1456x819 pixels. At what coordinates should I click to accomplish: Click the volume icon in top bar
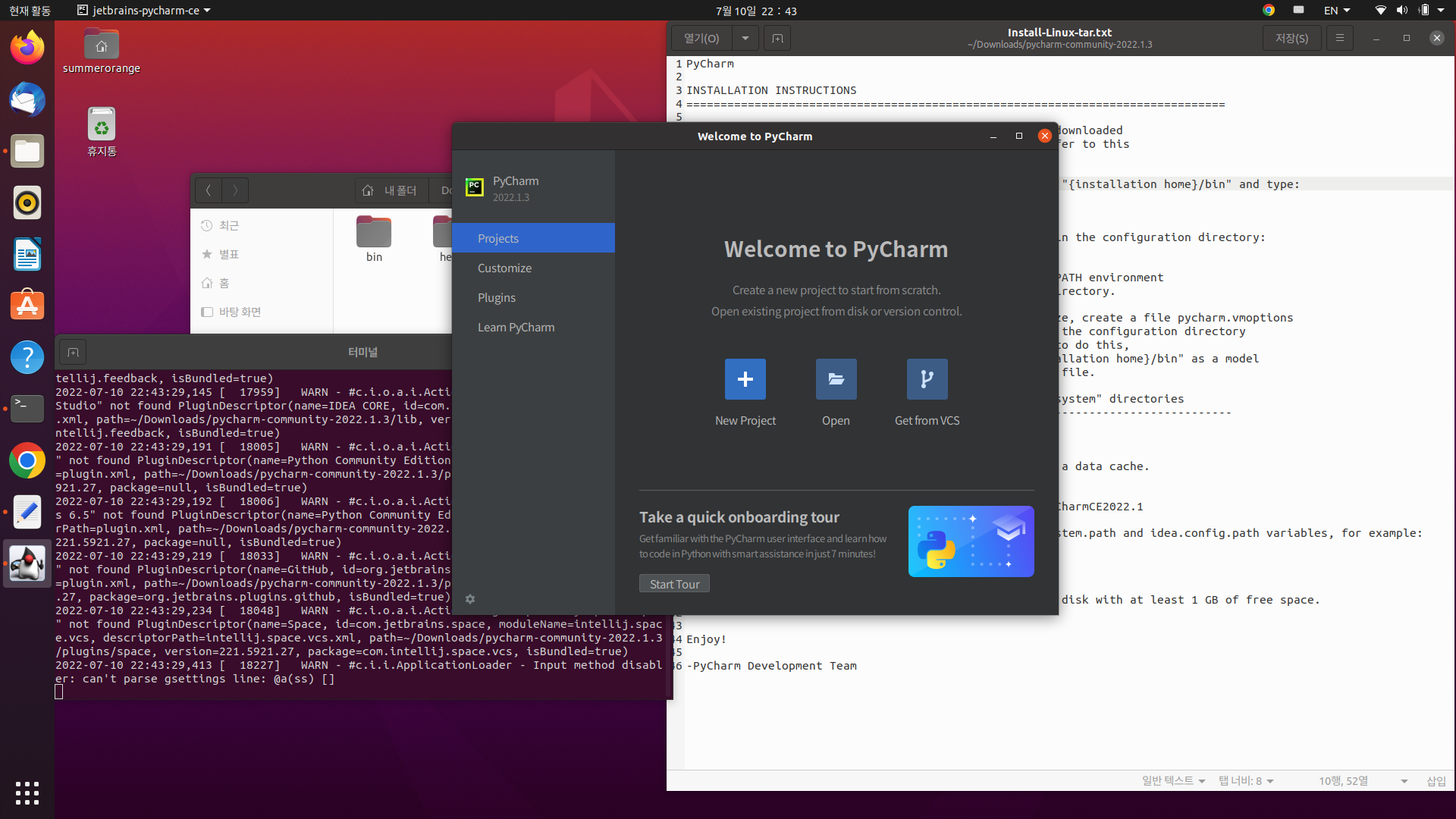(1402, 10)
